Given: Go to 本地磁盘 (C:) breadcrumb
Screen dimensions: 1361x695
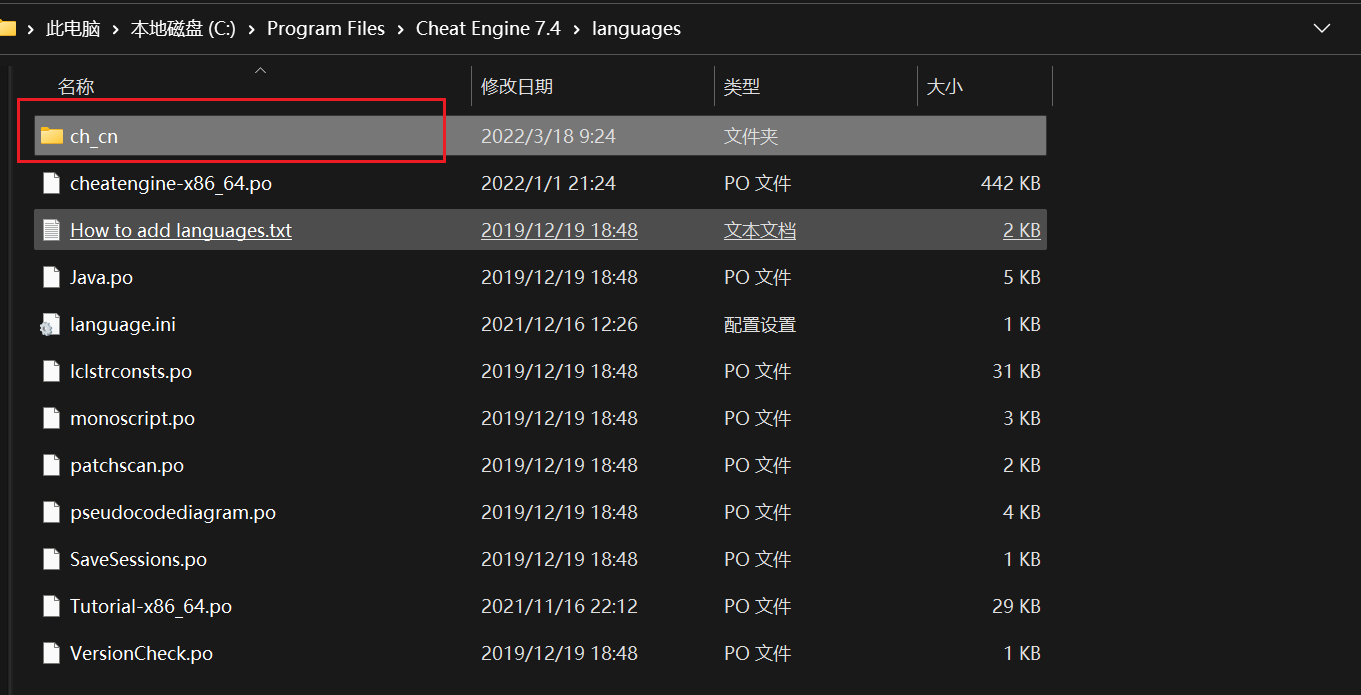Looking at the screenshot, I should pos(184,28).
